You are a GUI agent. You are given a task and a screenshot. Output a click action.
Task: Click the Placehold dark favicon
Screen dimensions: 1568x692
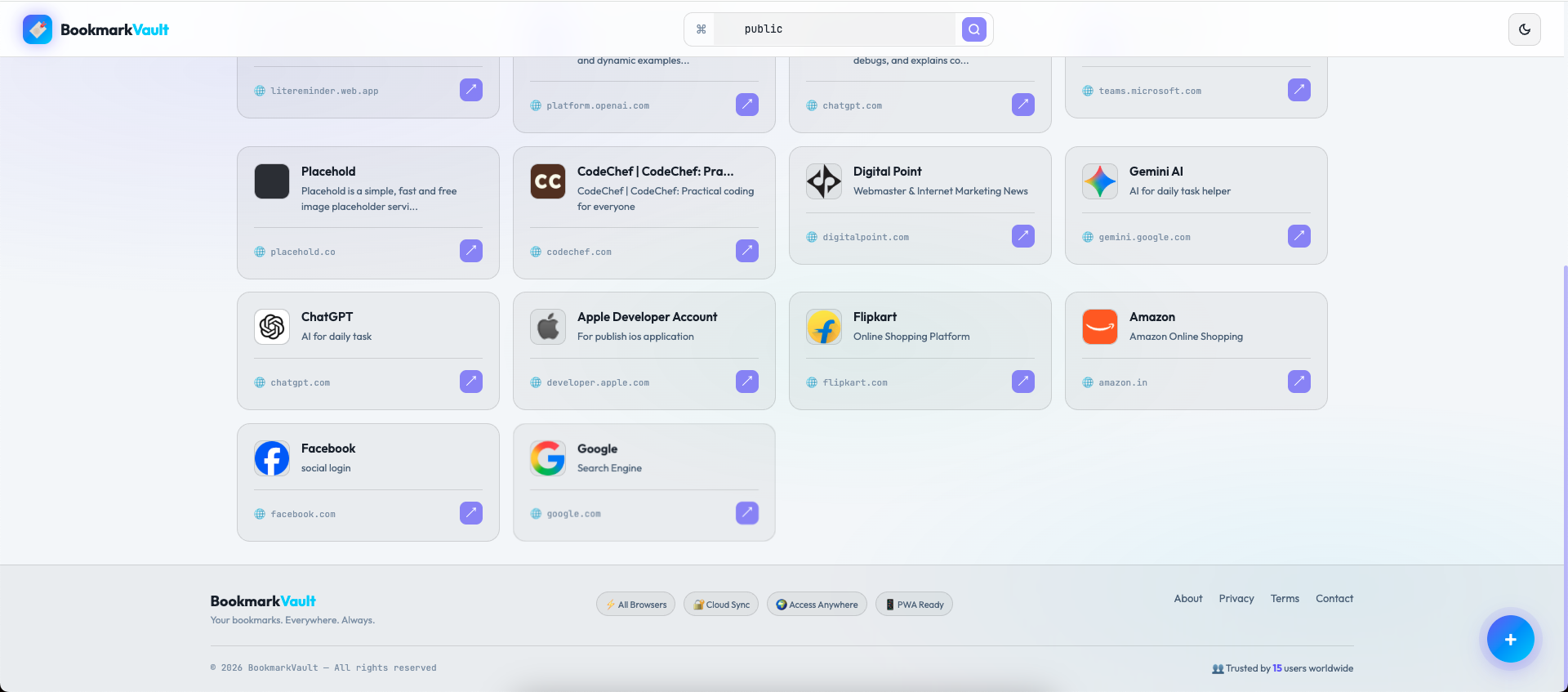pyautogui.click(x=272, y=181)
